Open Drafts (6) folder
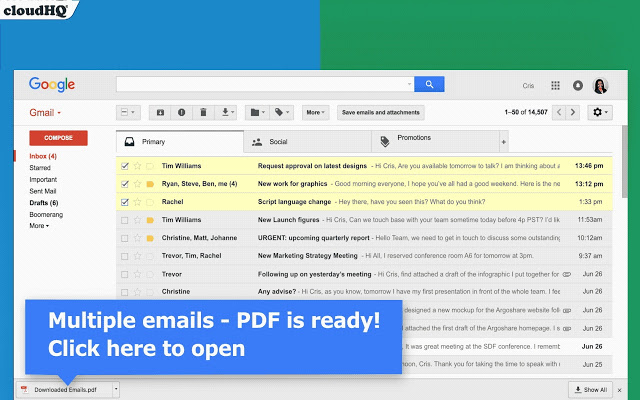The image size is (640, 400). (44, 203)
